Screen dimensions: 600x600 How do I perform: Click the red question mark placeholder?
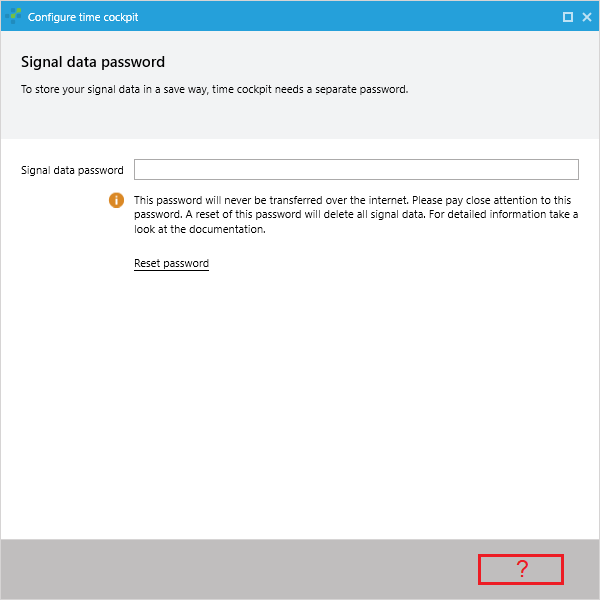pos(521,569)
